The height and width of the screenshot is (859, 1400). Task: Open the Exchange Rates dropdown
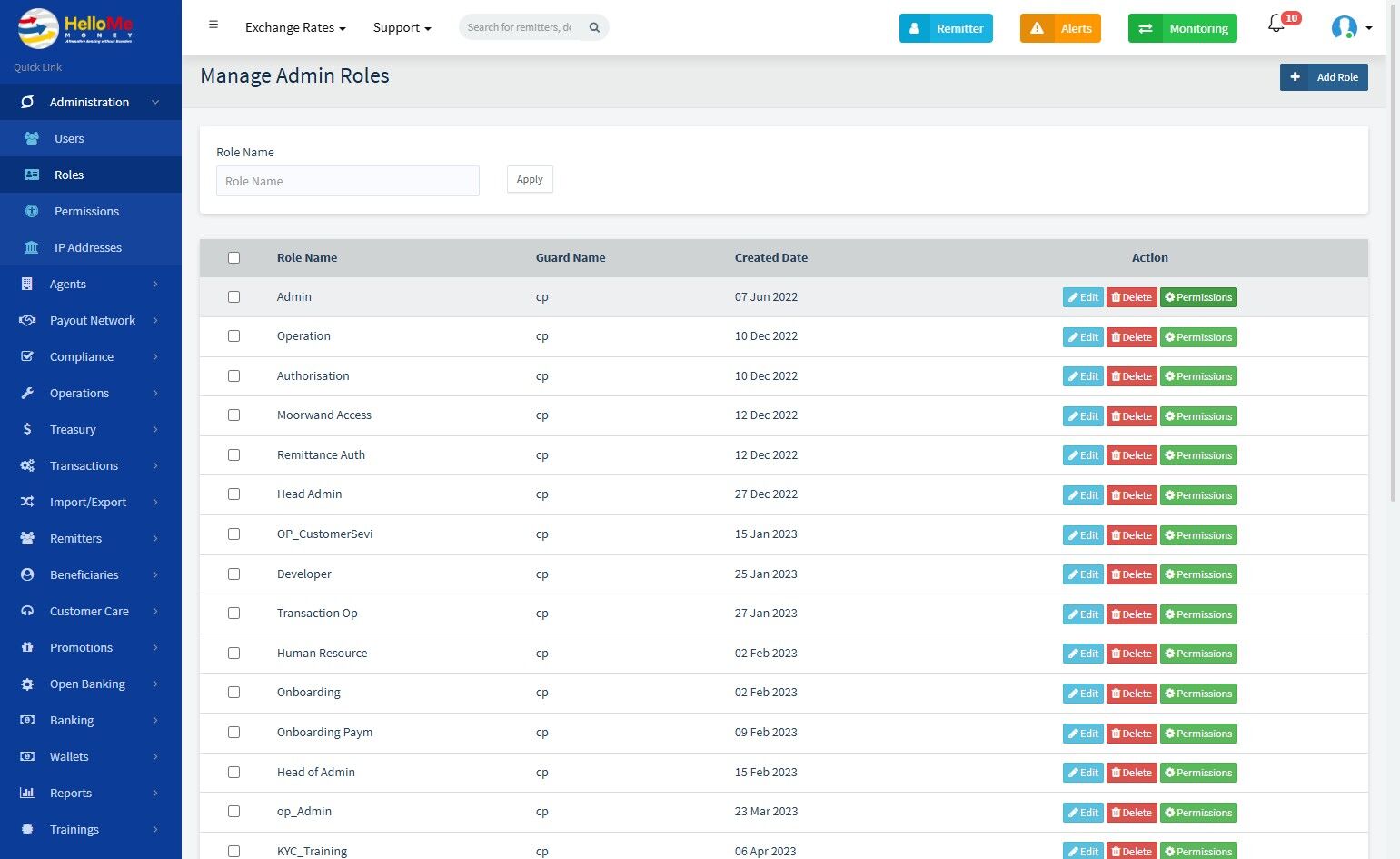pos(295,27)
